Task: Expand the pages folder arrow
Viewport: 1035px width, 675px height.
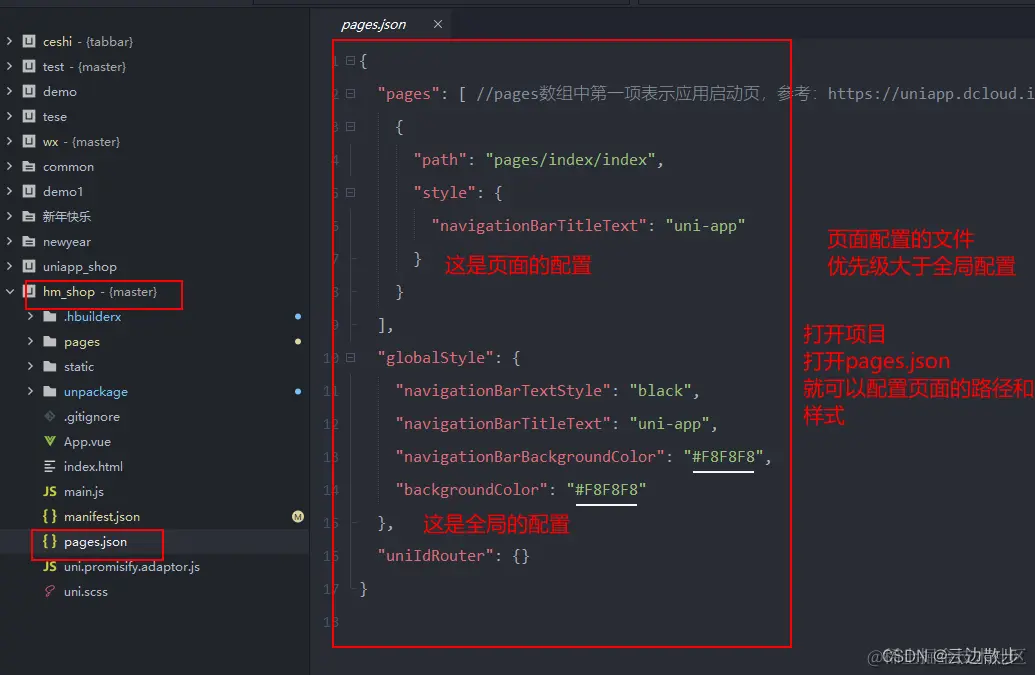Action: pyautogui.click(x=30, y=341)
